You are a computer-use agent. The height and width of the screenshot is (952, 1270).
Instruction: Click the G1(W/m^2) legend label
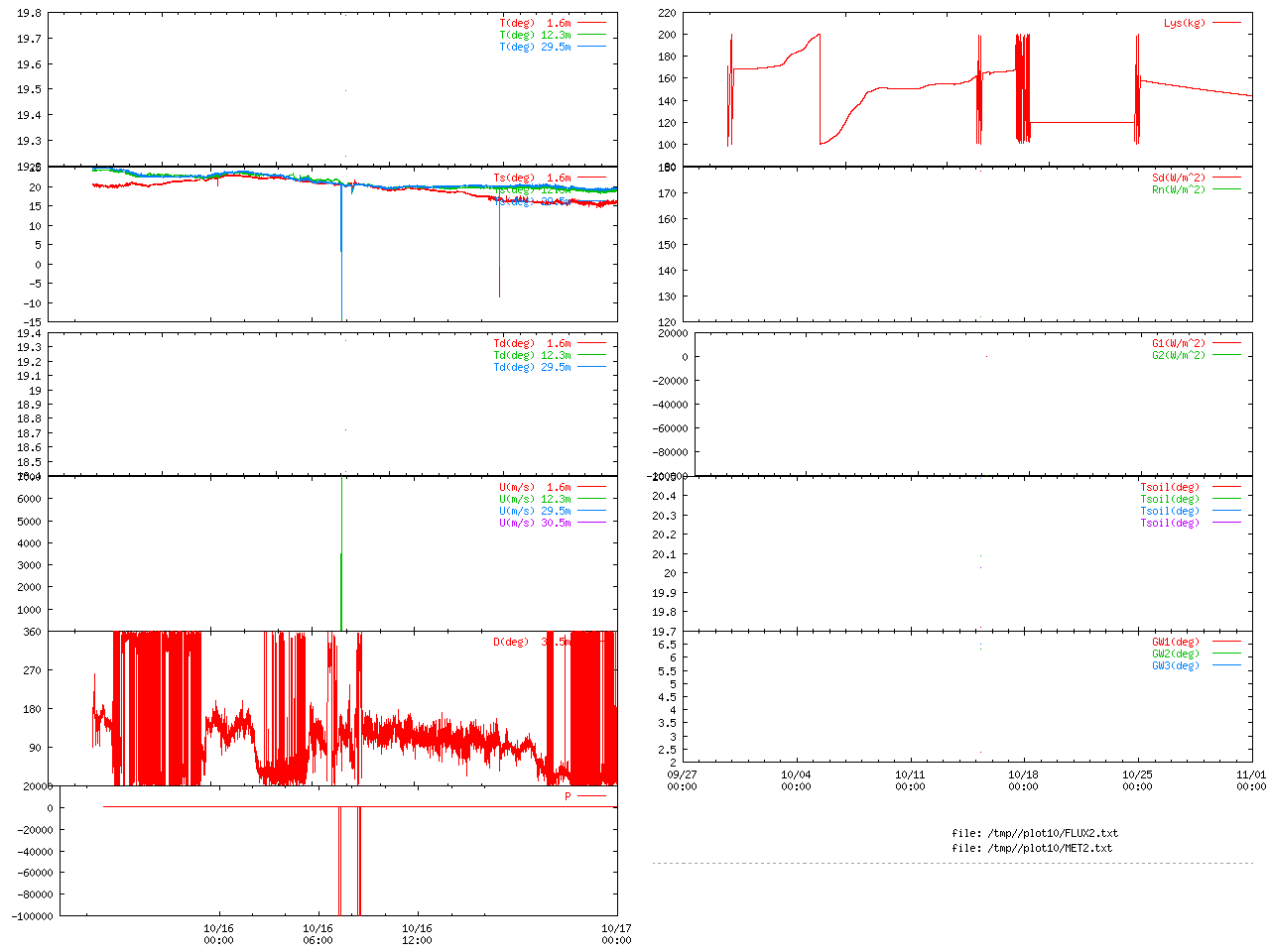(1178, 343)
